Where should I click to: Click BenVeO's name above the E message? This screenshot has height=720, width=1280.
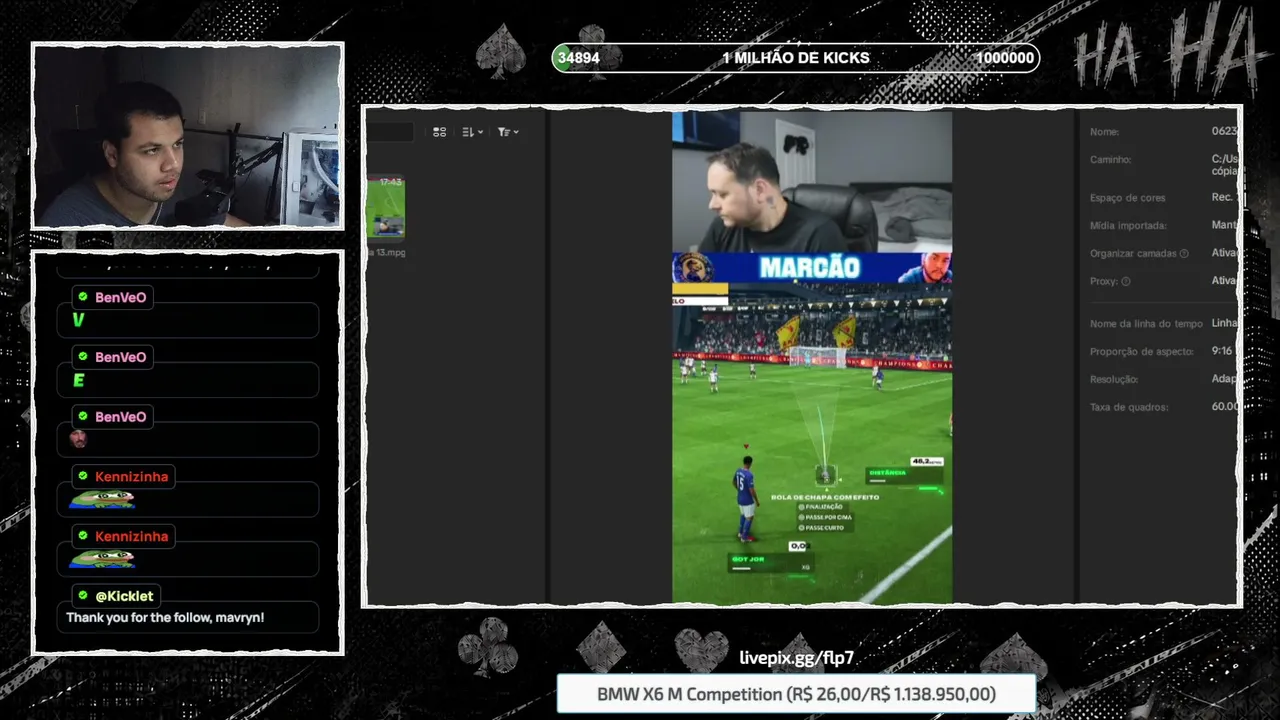point(121,357)
